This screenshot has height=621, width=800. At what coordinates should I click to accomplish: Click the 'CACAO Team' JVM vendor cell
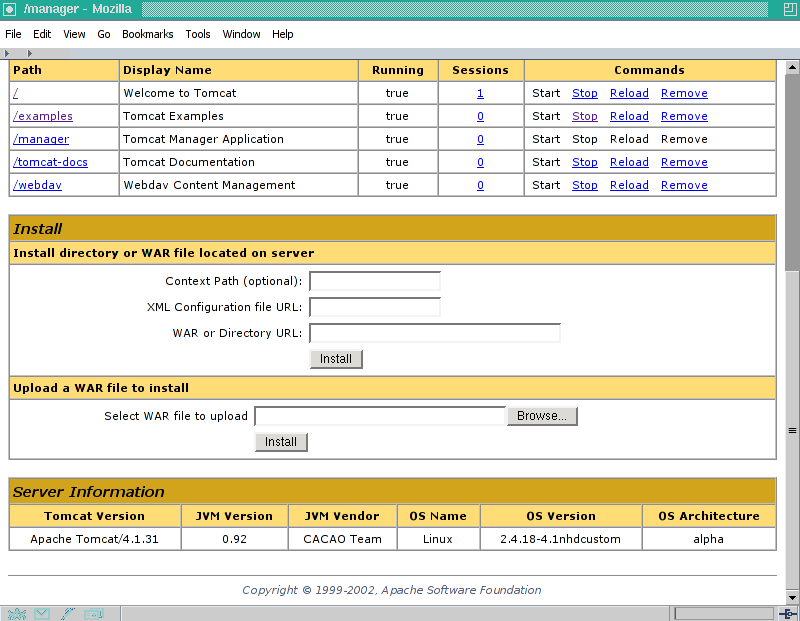tap(342, 539)
